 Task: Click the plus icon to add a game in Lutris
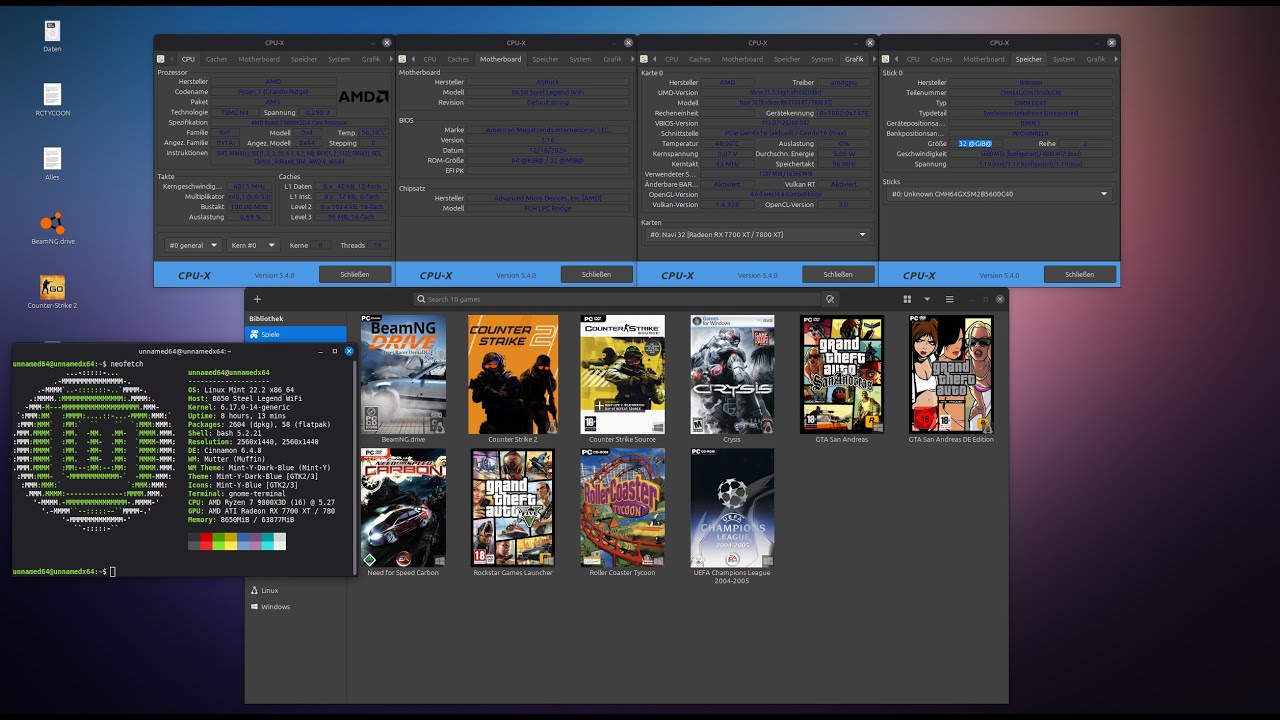point(257,299)
